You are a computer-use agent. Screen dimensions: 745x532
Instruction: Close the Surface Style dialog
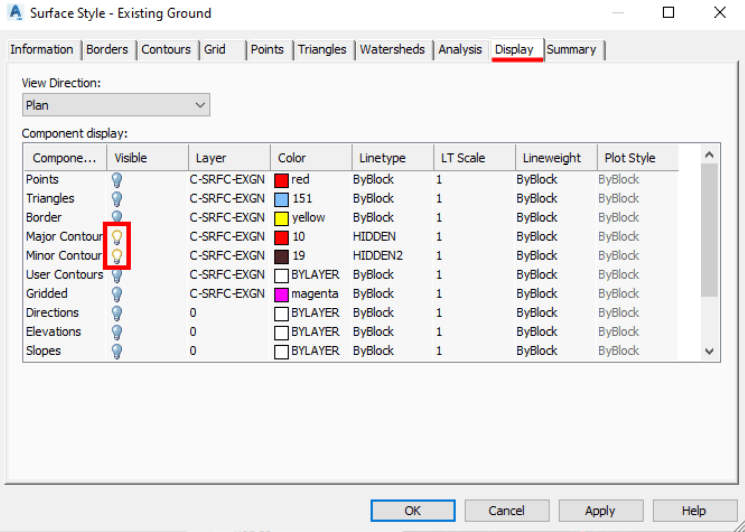[720, 13]
